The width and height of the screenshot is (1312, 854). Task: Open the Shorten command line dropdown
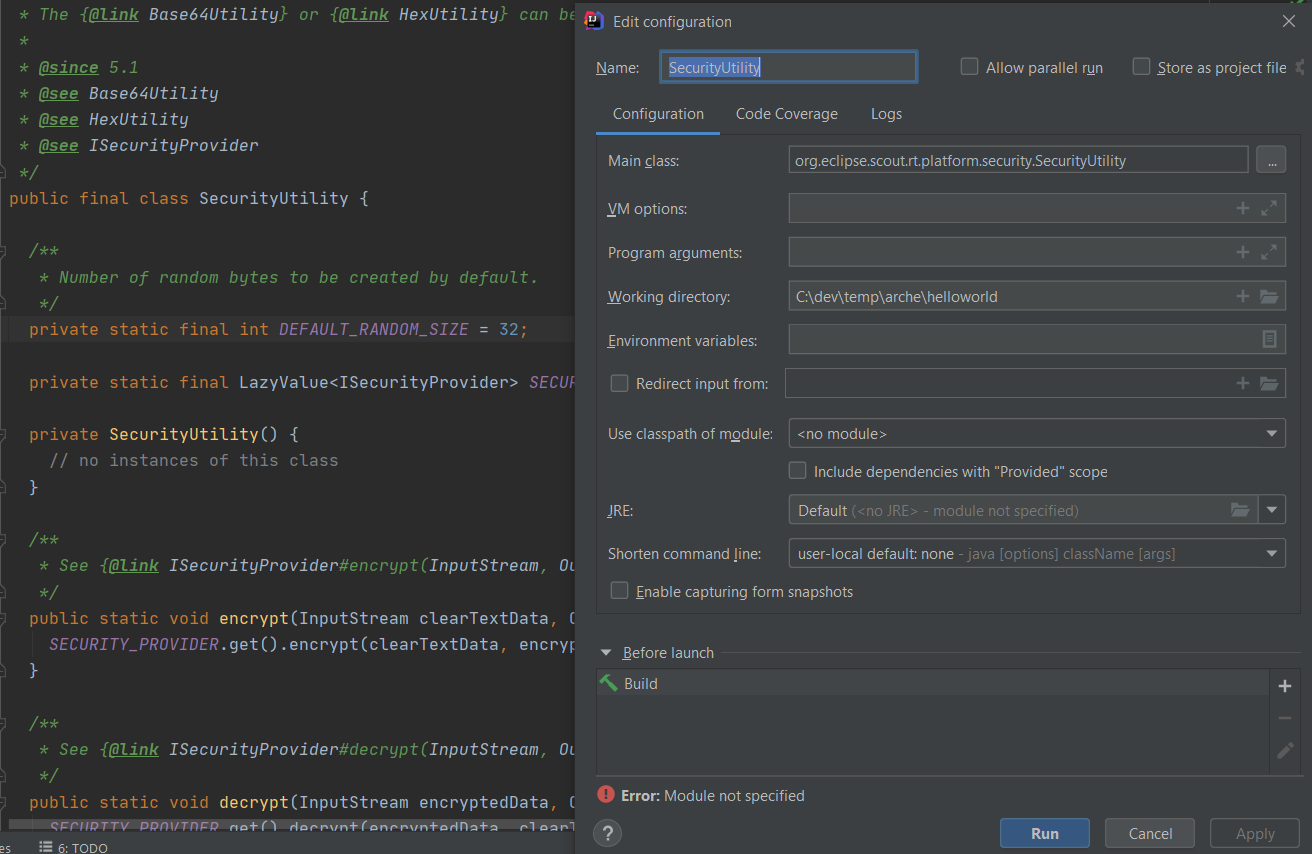(1037, 553)
